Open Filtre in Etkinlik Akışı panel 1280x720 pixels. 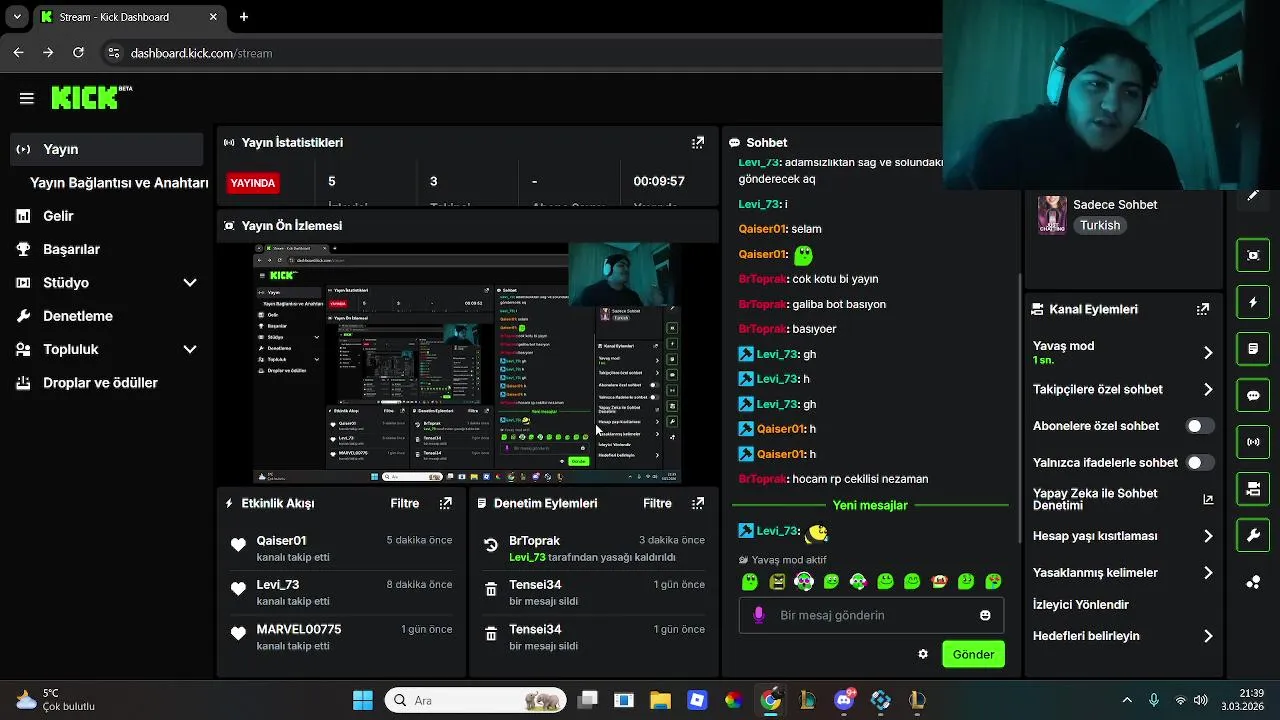click(x=405, y=503)
